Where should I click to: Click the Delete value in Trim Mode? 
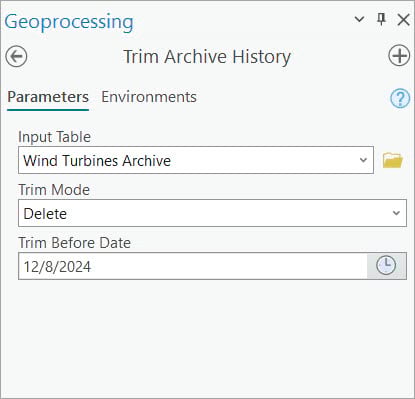point(45,214)
